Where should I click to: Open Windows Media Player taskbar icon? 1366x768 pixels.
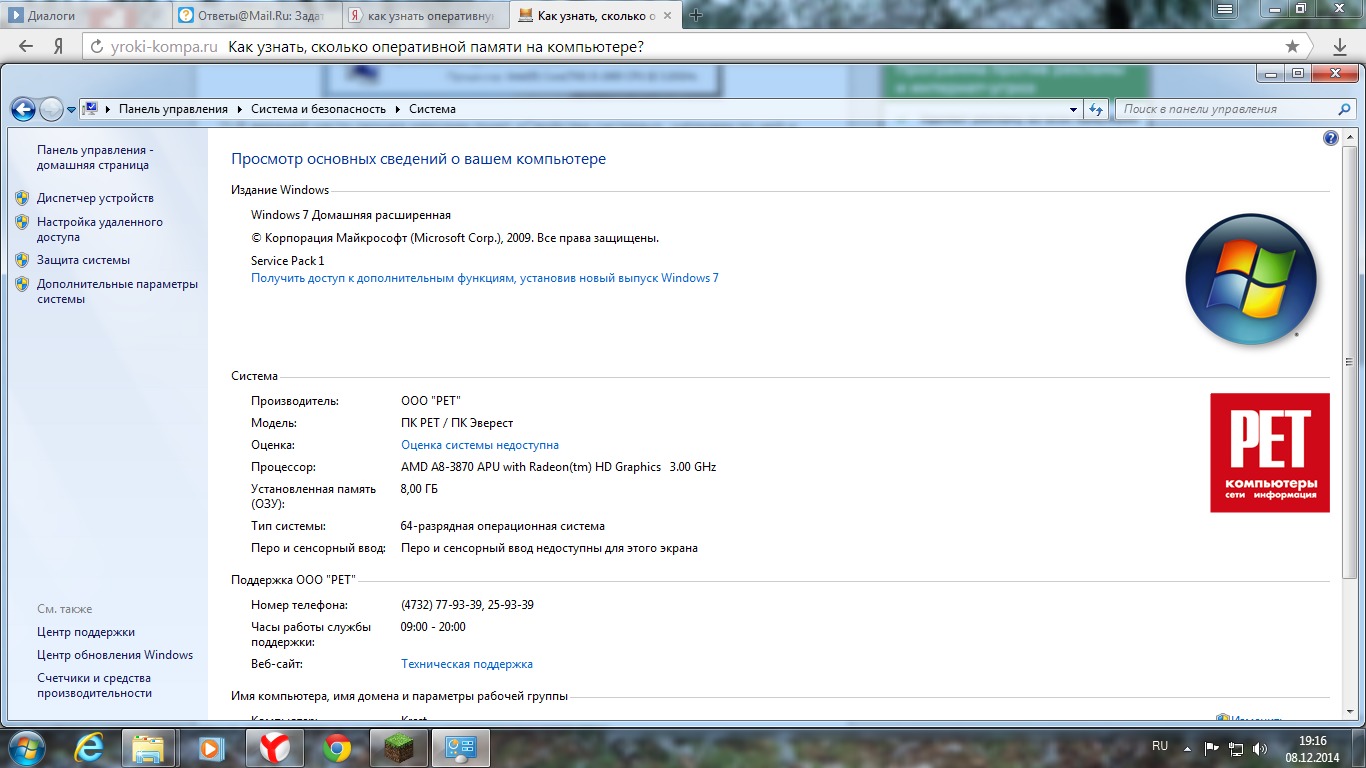coord(211,748)
